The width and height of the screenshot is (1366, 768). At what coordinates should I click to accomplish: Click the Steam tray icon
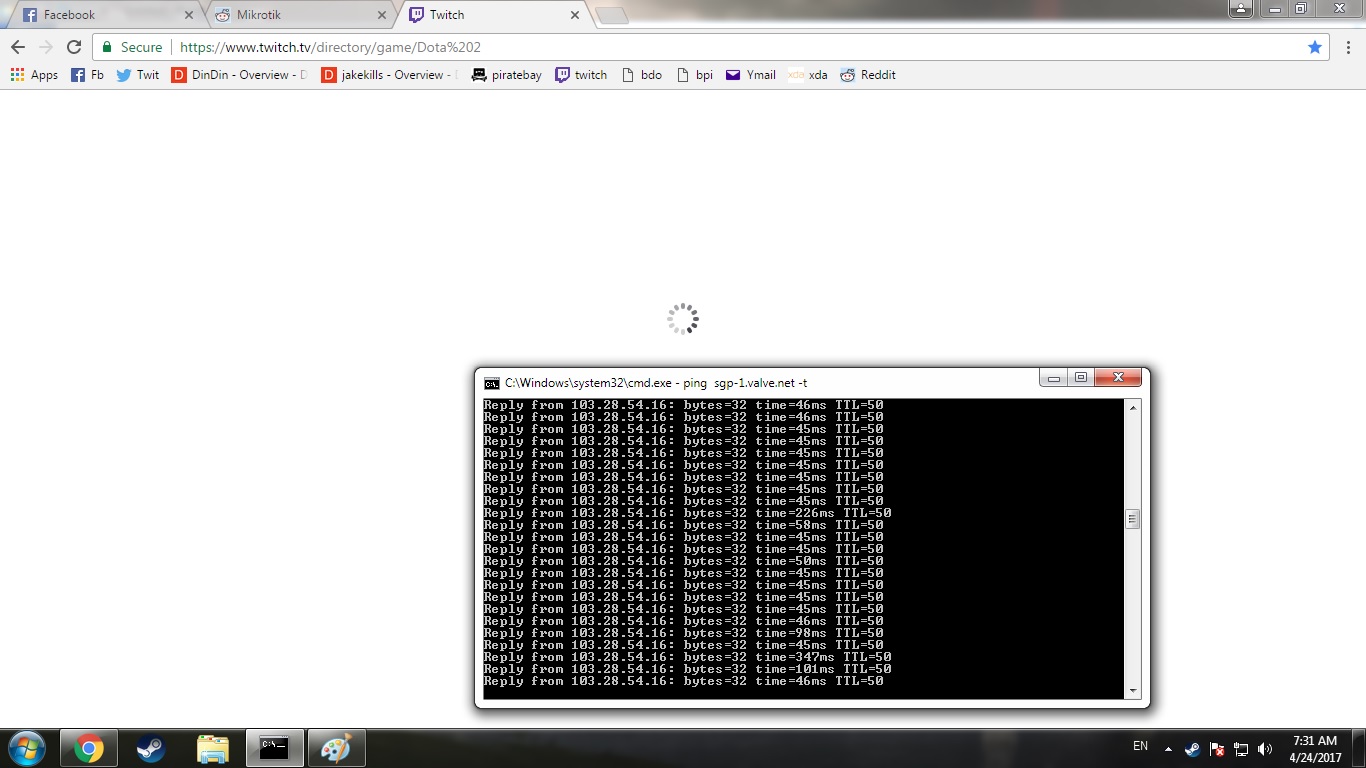[1192, 749]
